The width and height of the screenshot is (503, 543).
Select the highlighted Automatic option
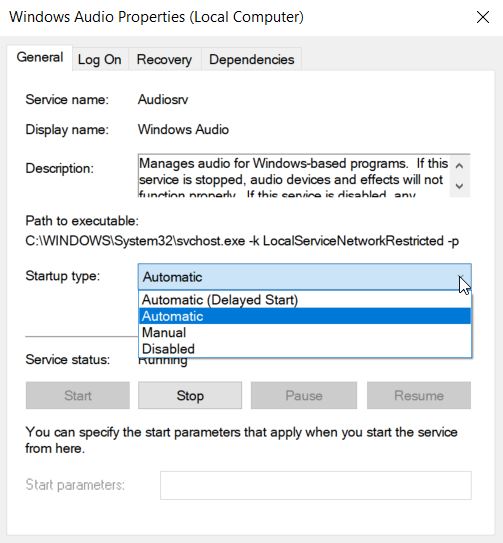tap(305, 316)
